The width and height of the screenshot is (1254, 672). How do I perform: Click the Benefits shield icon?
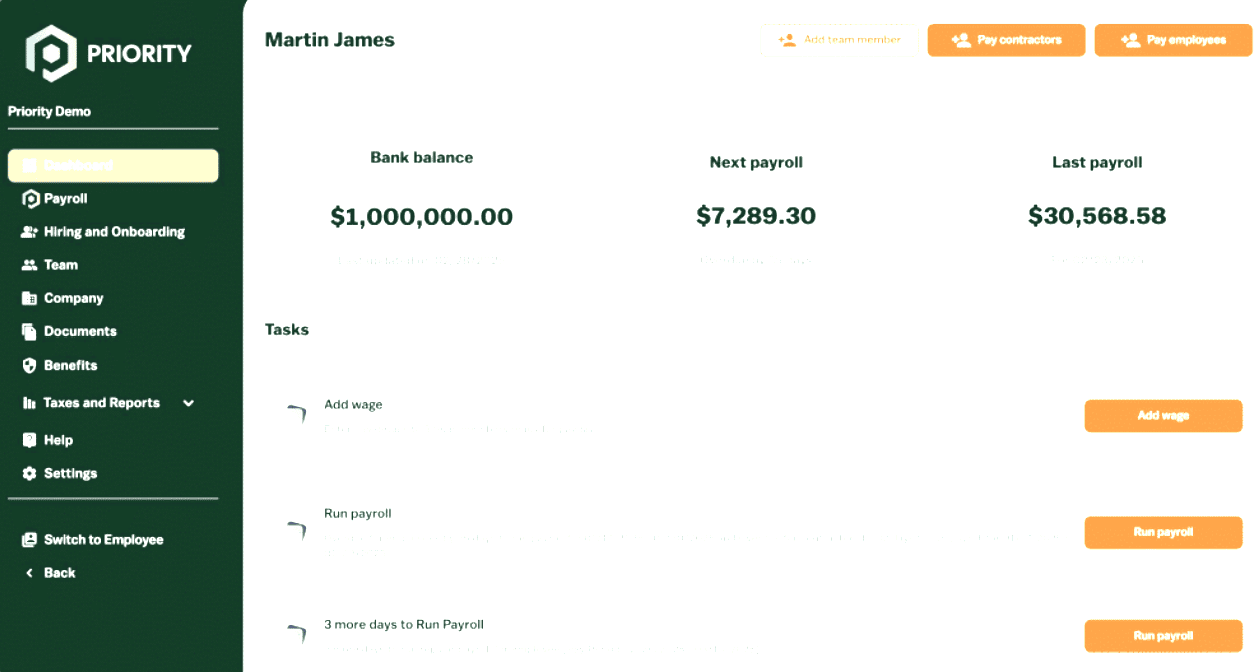tap(30, 365)
